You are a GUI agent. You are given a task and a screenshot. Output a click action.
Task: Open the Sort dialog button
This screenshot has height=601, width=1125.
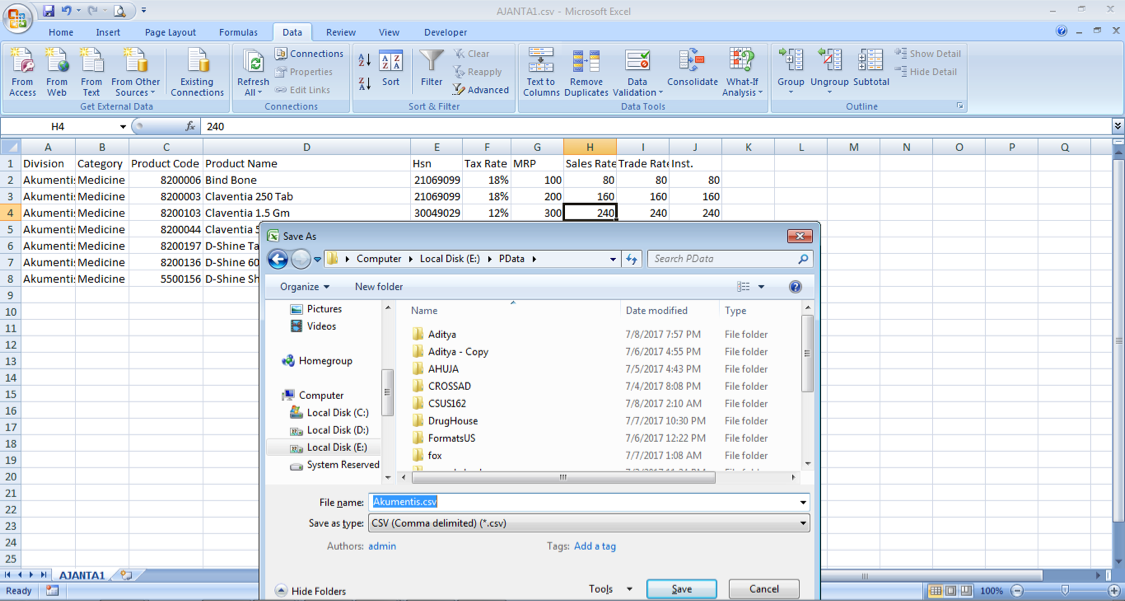[x=391, y=69]
